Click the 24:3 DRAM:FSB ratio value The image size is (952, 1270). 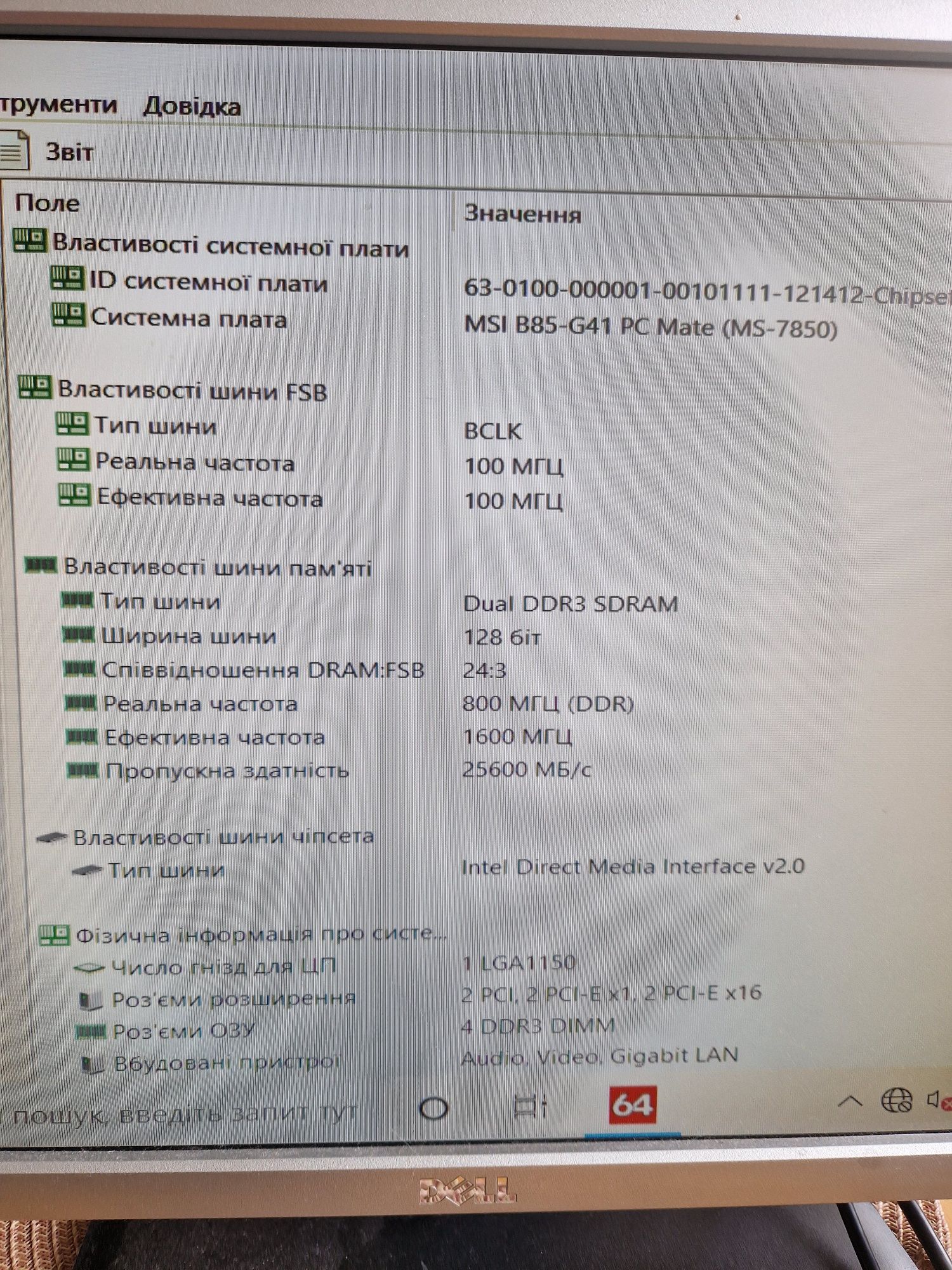tap(484, 671)
